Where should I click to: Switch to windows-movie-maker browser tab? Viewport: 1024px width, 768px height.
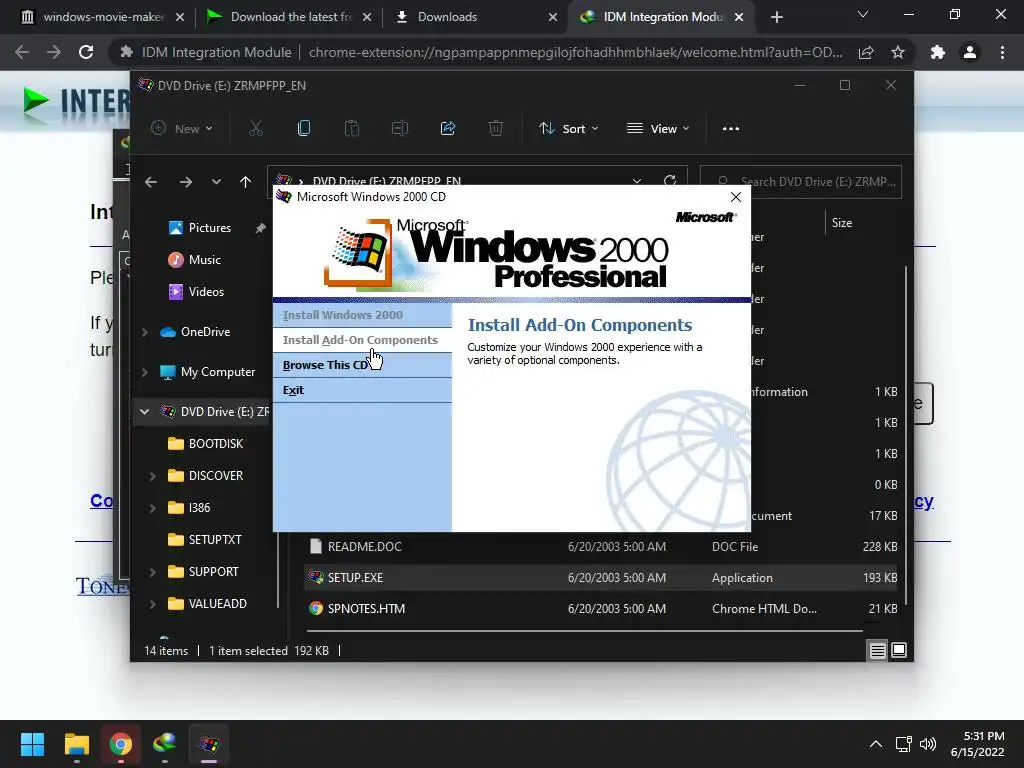point(103,17)
